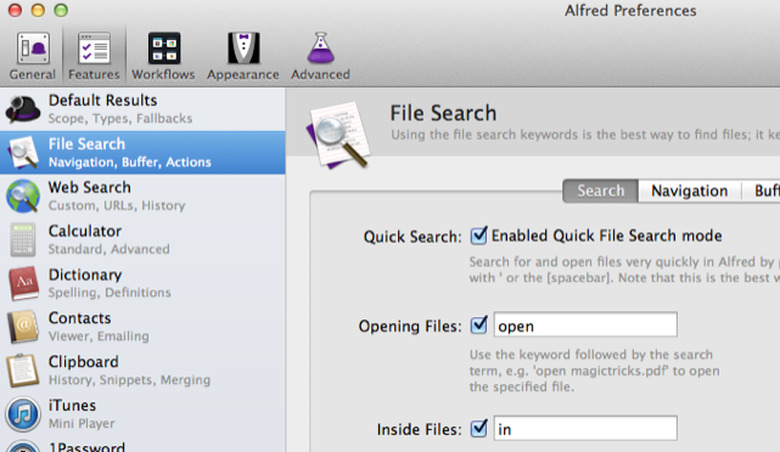
Task: Switch to the Navigation tab
Action: point(689,191)
